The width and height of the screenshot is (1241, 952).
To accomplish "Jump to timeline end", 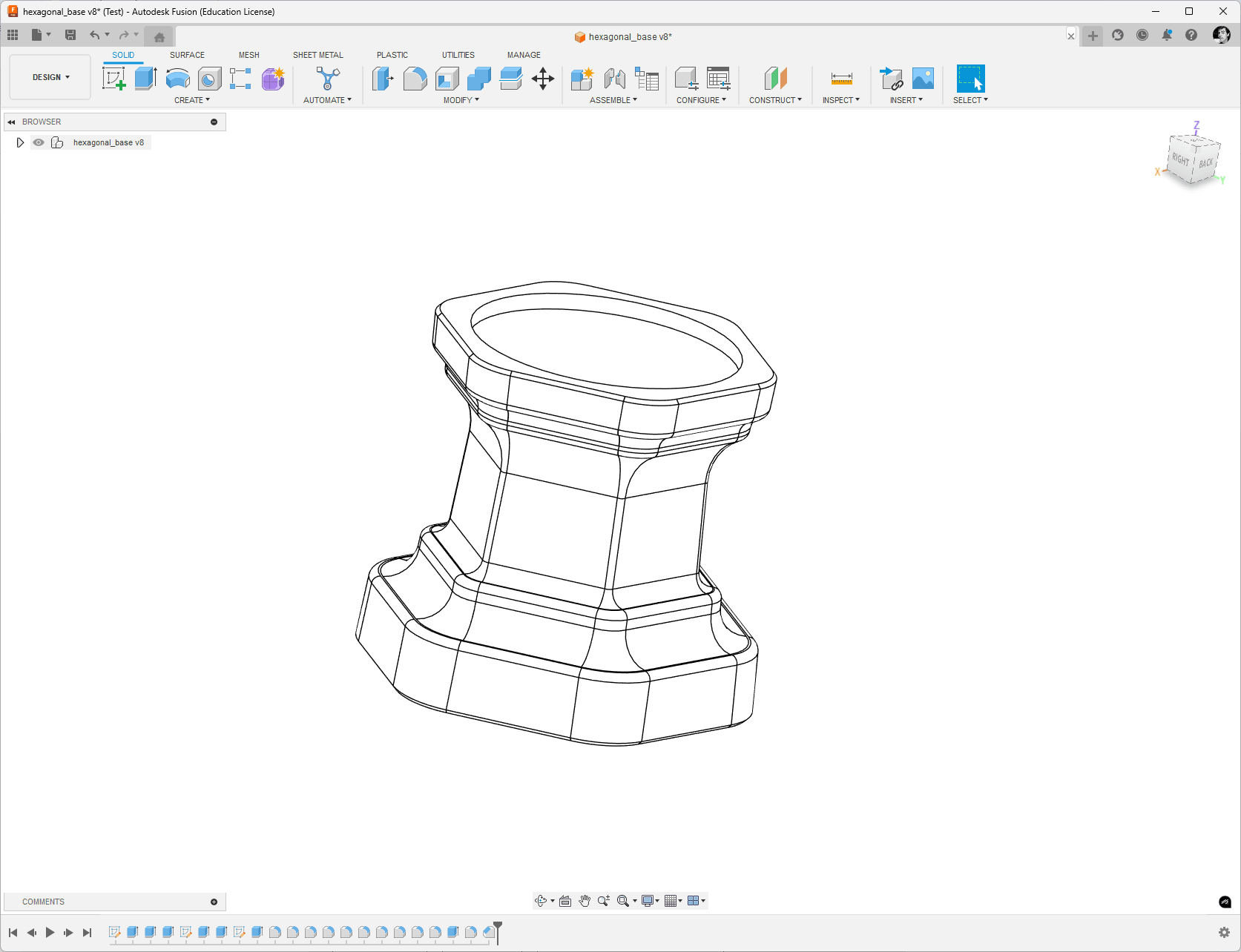I will [87, 933].
